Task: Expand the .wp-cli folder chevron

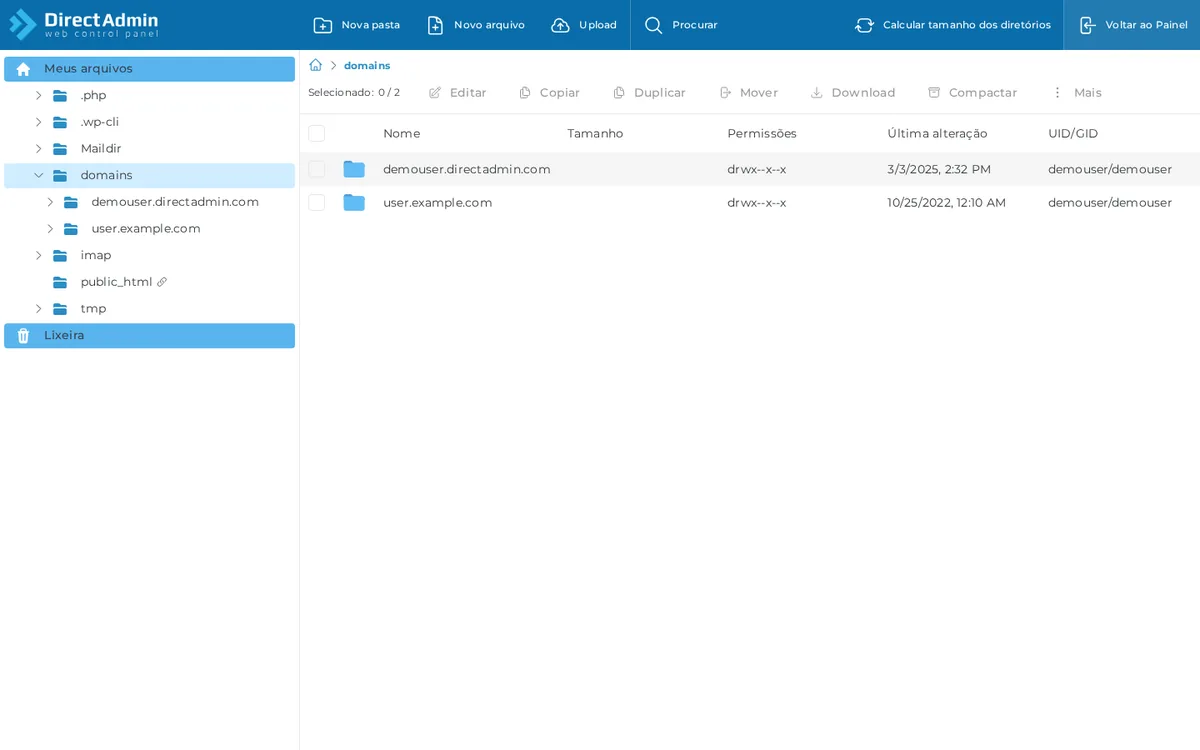Action: [39, 122]
